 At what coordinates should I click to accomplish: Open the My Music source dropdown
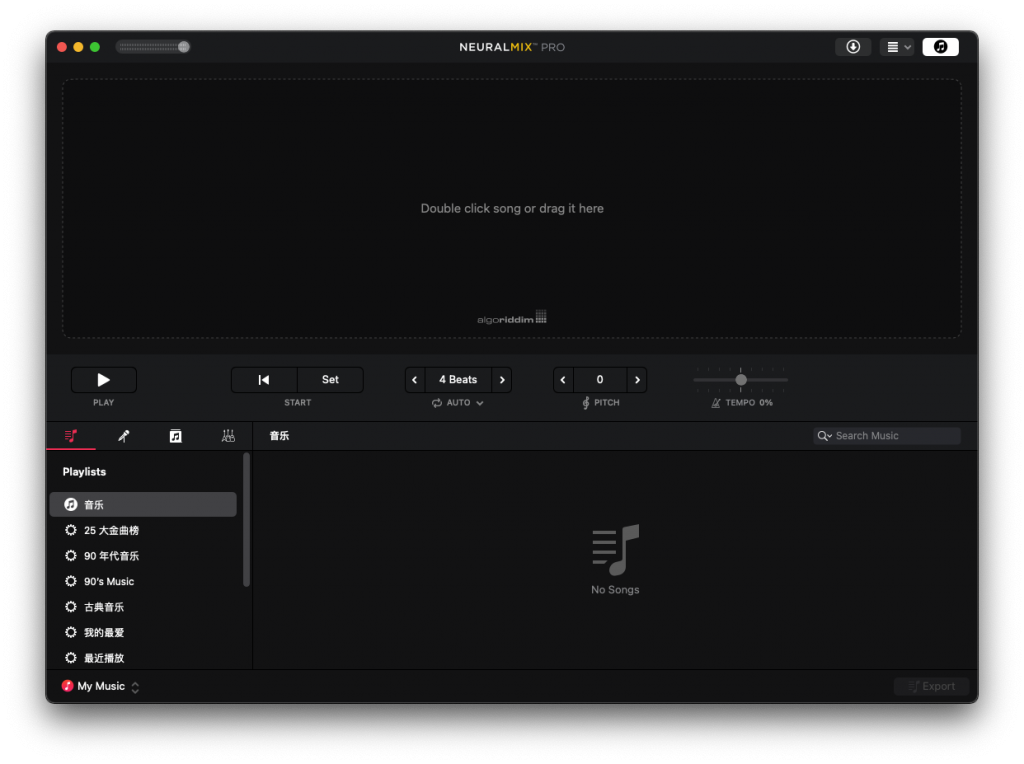click(x=101, y=686)
